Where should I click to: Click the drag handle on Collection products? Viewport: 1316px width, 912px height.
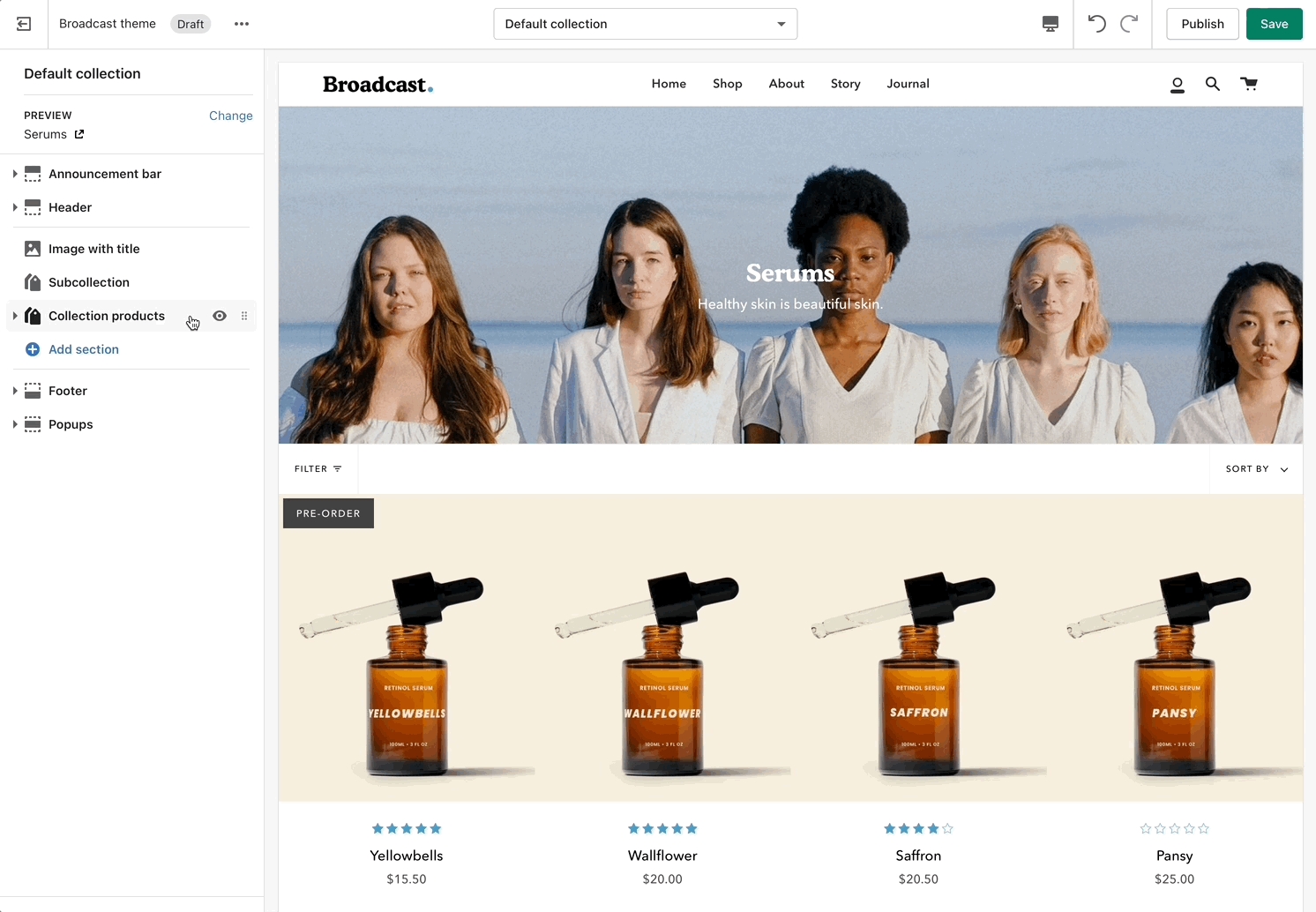pos(244,316)
